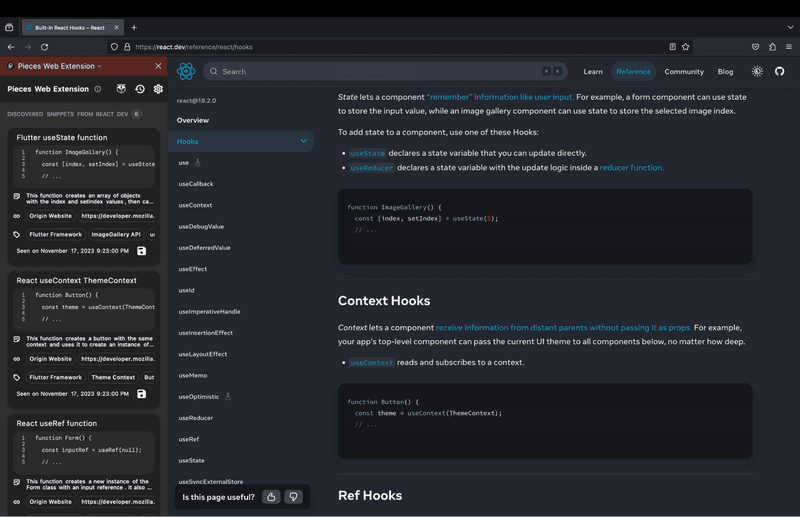Click the Flutter Framework tag in first snippet

[x=56, y=234]
